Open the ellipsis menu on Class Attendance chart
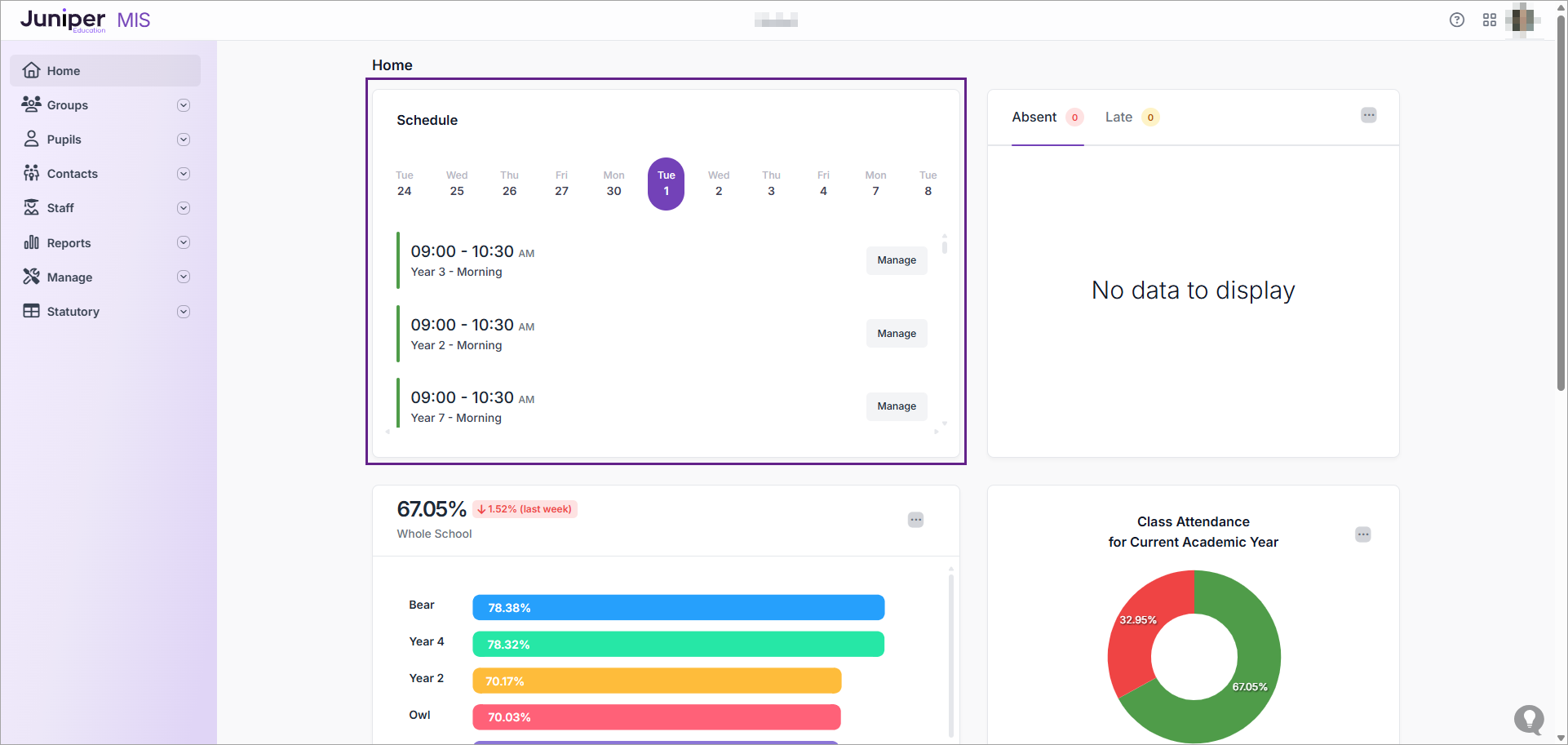This screenshot has width=1568, height=745. pyautogui.click(x=1362, y=534)
